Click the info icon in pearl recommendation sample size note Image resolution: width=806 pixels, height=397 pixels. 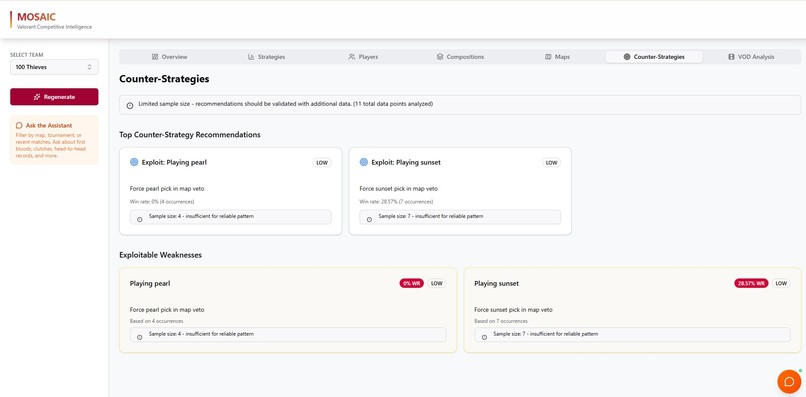[x=139, y=220]
